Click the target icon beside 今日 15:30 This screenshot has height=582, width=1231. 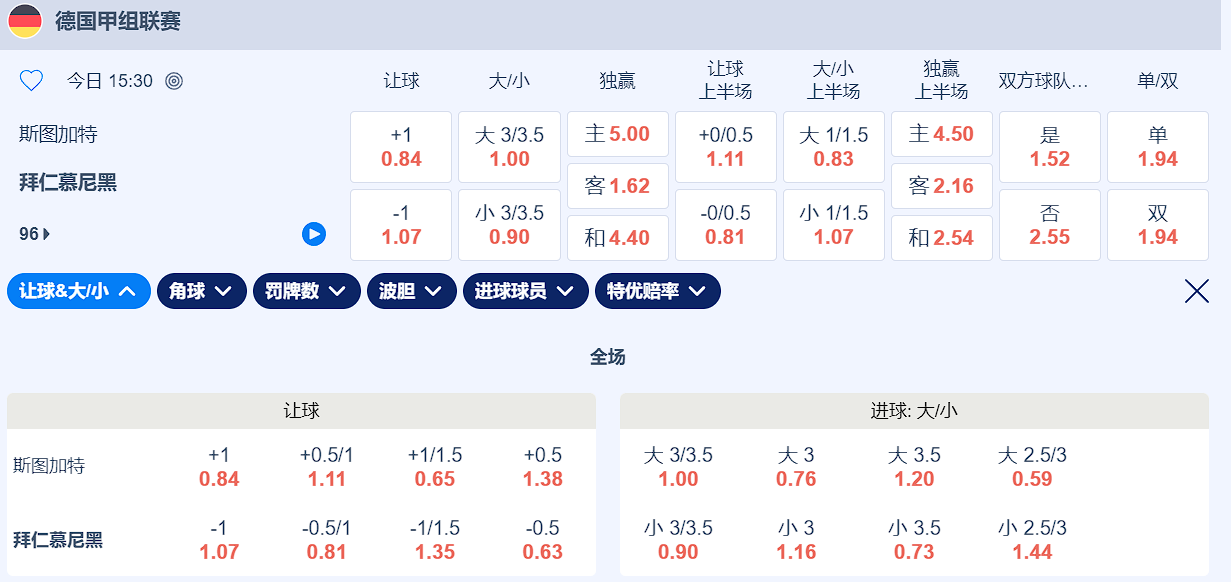[174, 81]
